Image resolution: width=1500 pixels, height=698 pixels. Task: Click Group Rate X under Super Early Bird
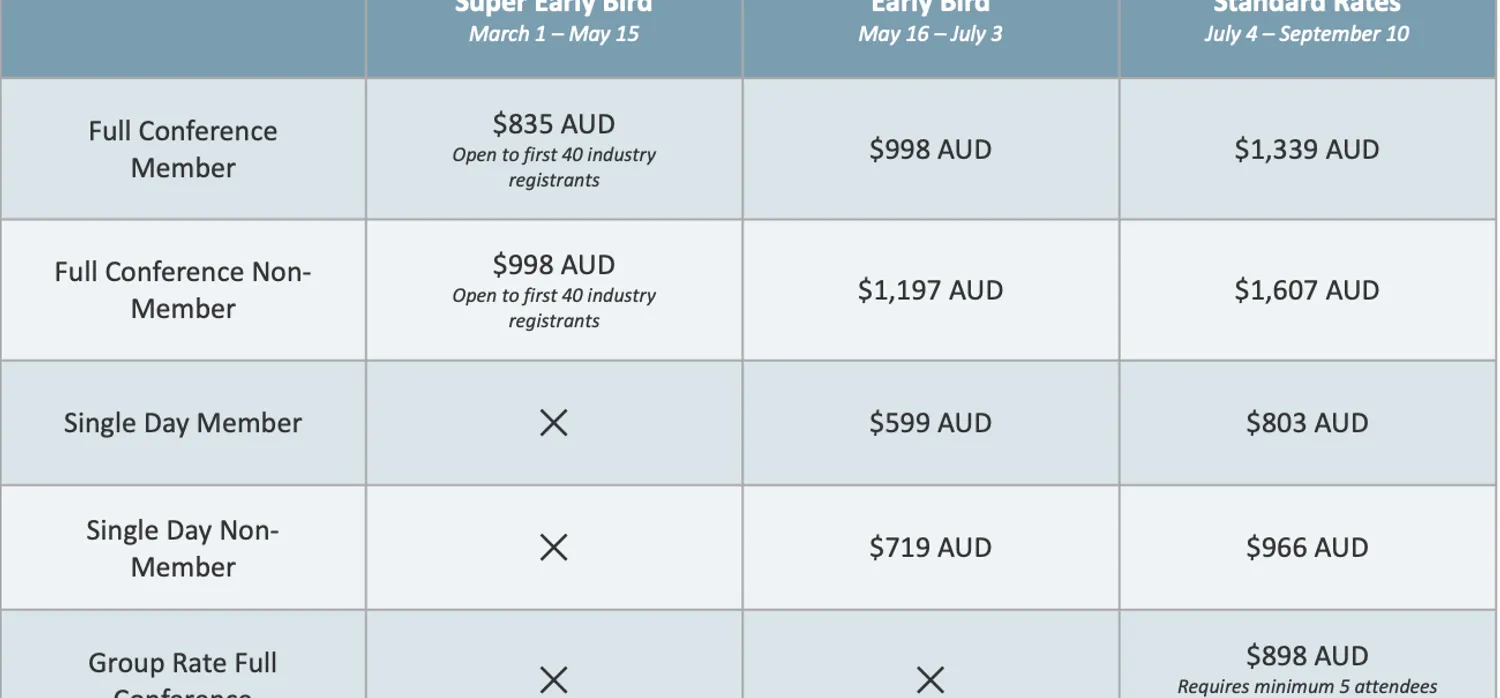click(553, 680)
